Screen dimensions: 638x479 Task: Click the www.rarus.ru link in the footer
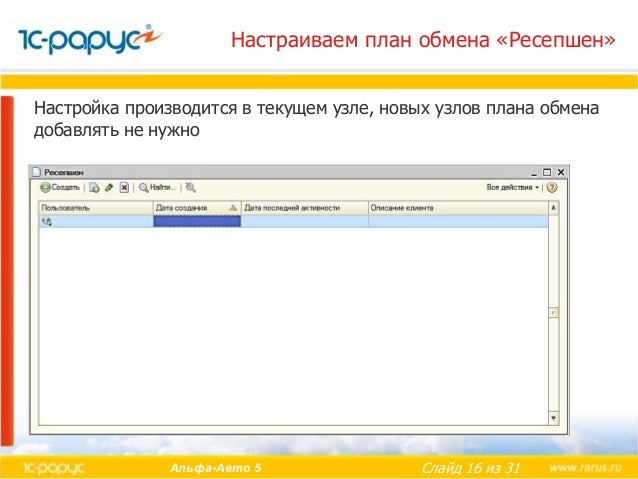(585, 467)
